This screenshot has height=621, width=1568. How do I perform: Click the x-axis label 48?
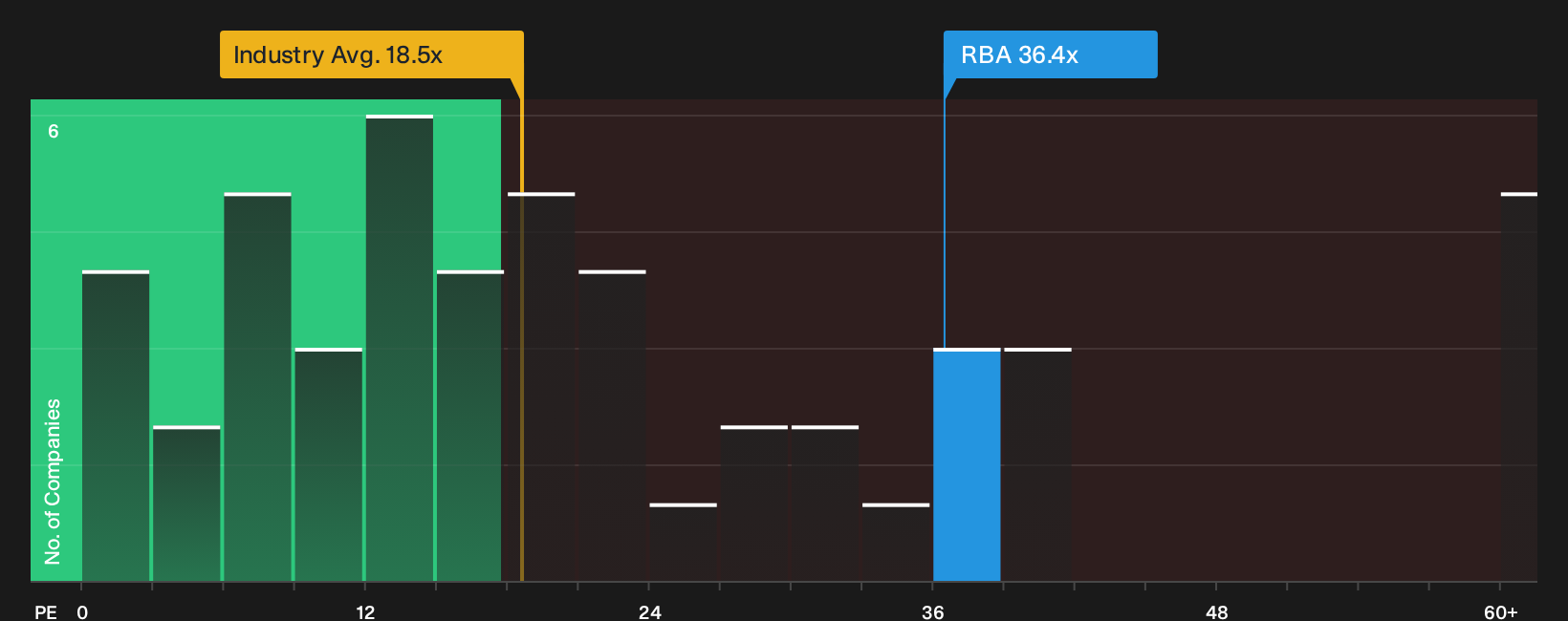1216,612
